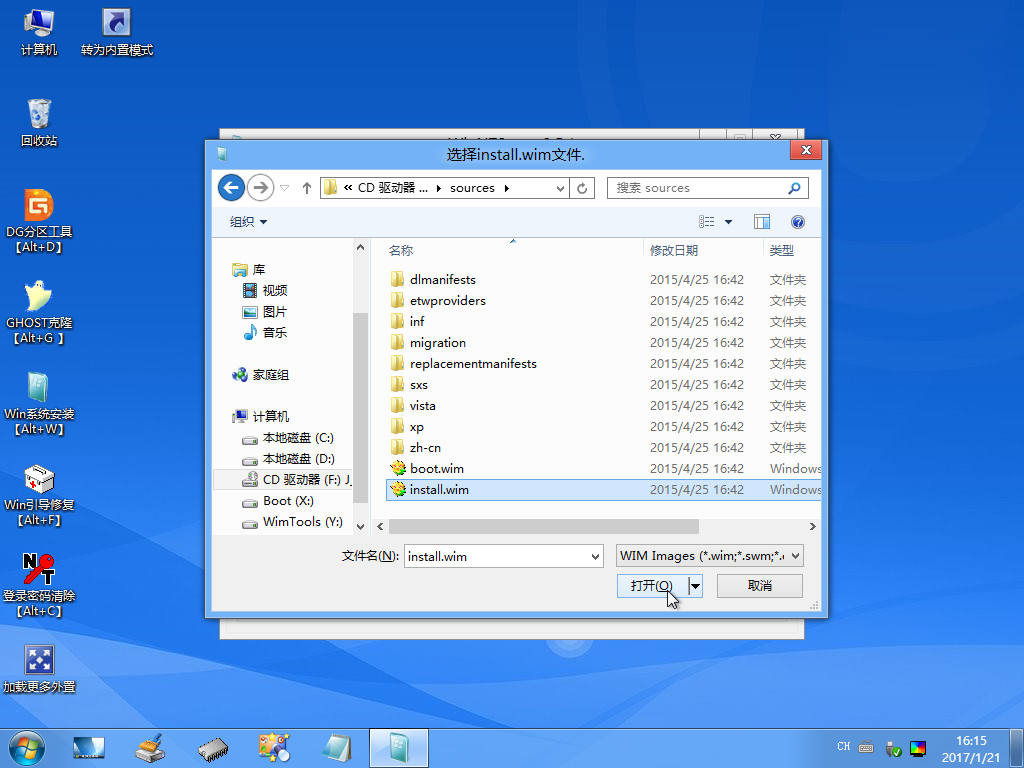Open 加载更多外置 desktop icon
This screenshot has height=768, width=1024.
point(39,669)
